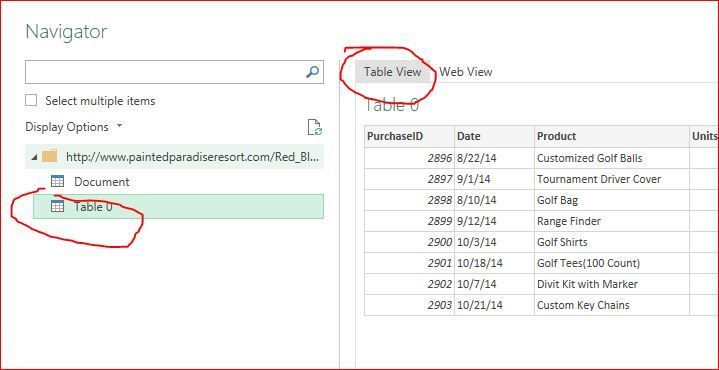Click the Date column header
Image resolution: width=719 pixels, height=370 pixels.
tap(494, 136)
